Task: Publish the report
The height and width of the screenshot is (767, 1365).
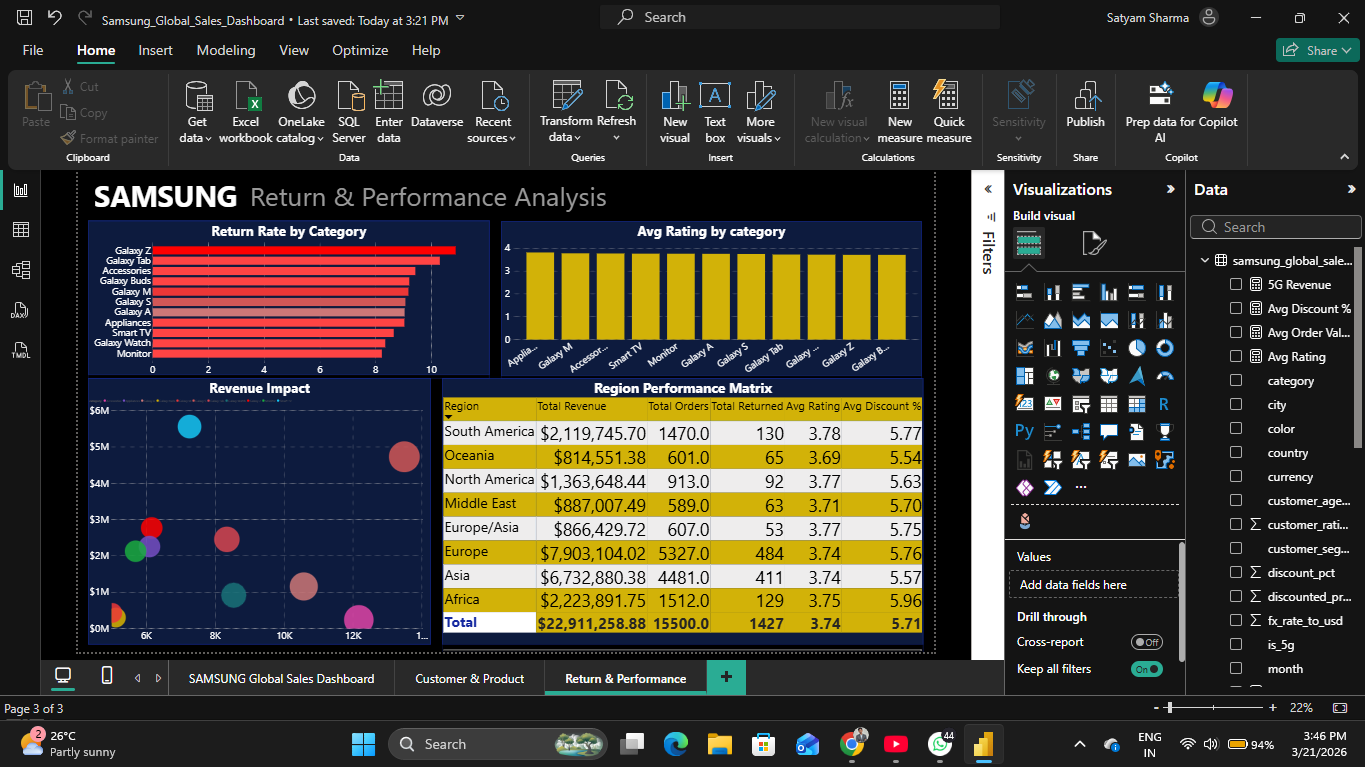Action: pos(1085,105)
